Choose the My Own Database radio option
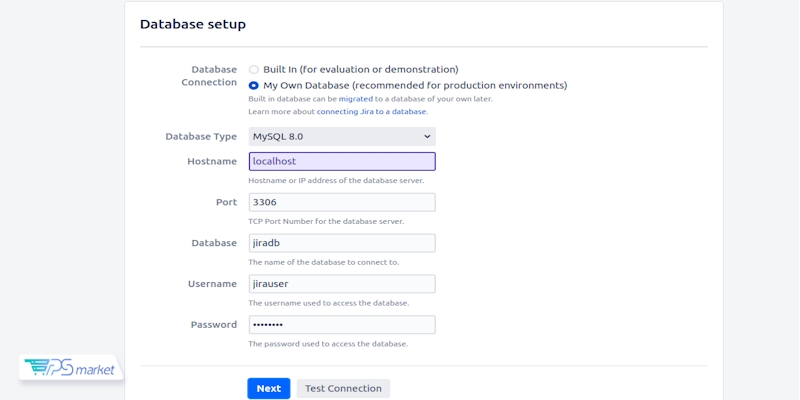 pos(254,86)
